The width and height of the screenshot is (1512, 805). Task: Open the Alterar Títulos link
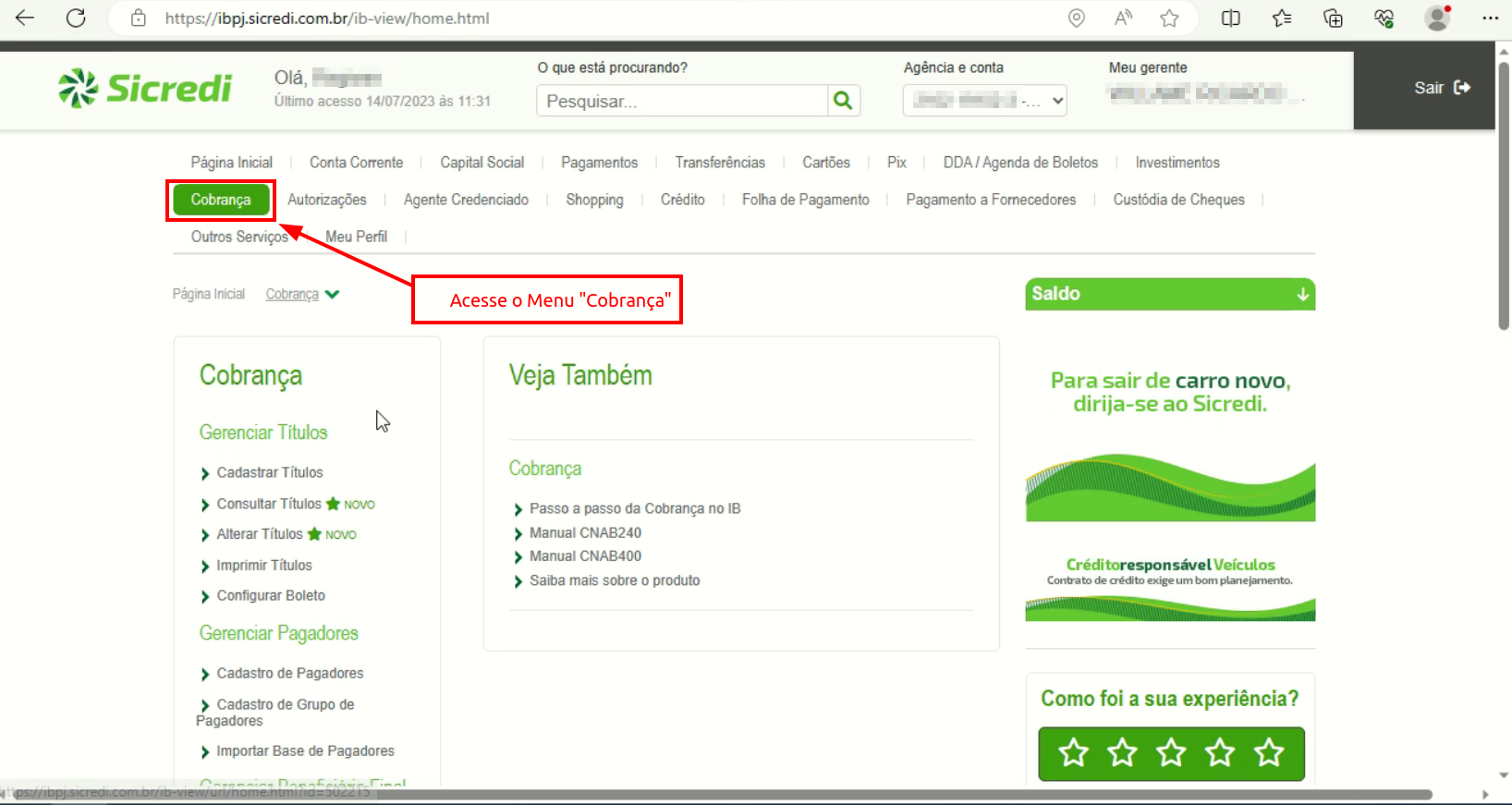[260, 534]
